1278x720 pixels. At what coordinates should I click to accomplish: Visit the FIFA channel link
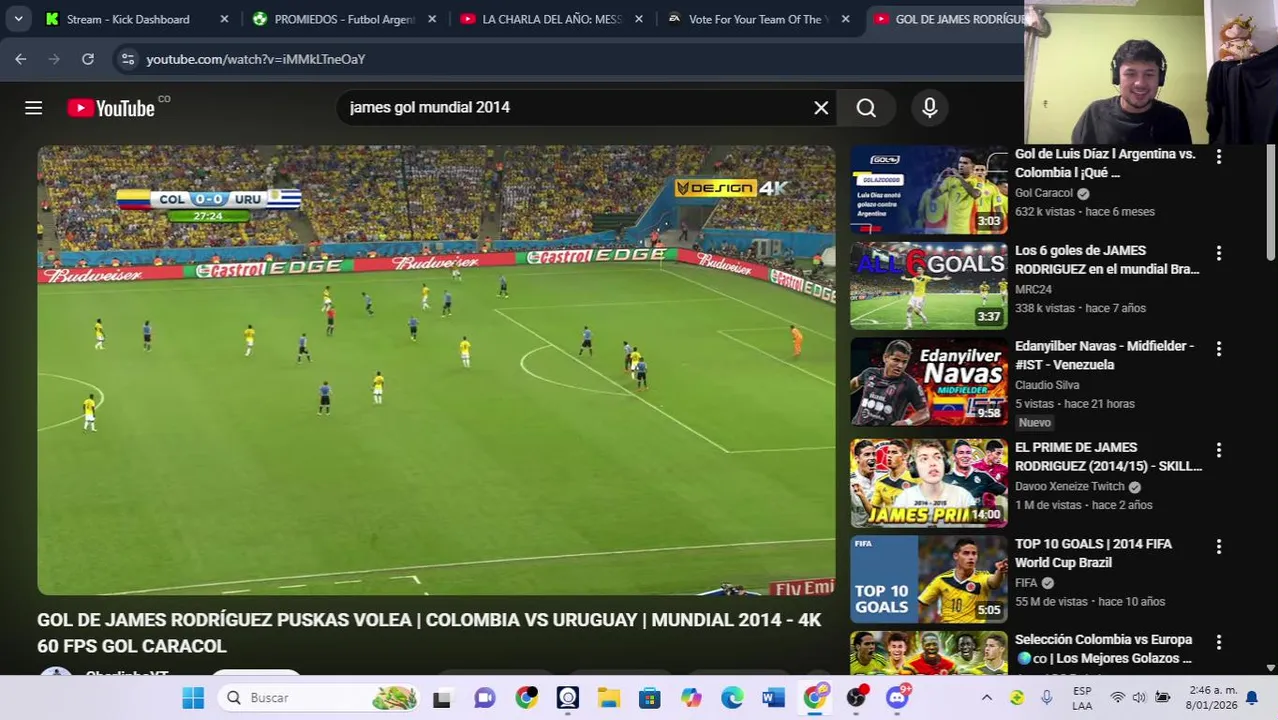coord(1026,583)
